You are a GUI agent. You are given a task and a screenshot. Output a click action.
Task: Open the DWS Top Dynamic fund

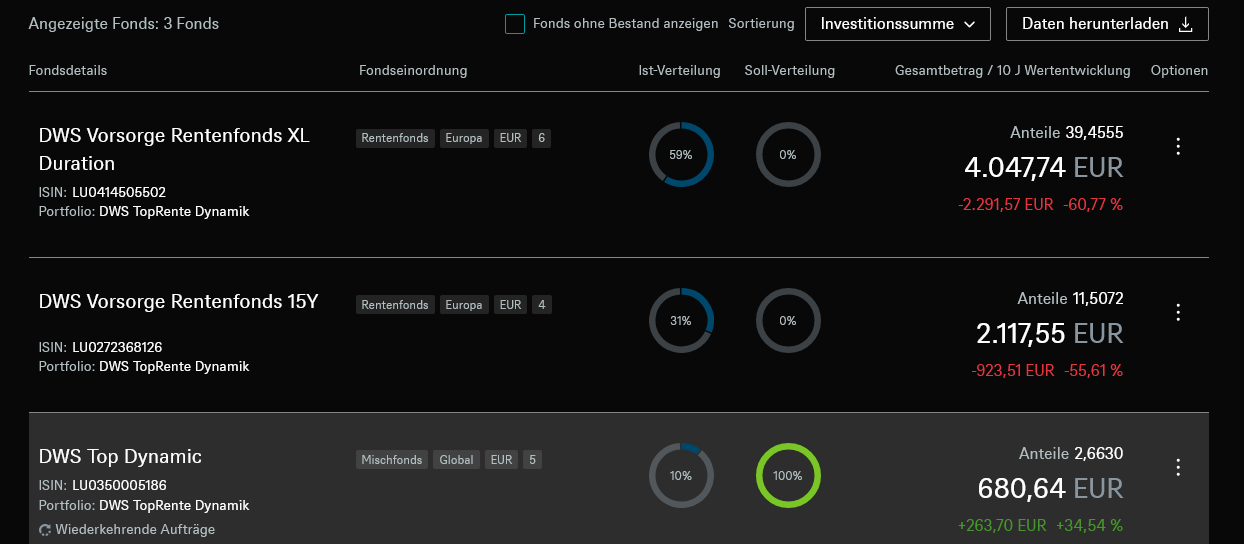click(x=120, y=457)
